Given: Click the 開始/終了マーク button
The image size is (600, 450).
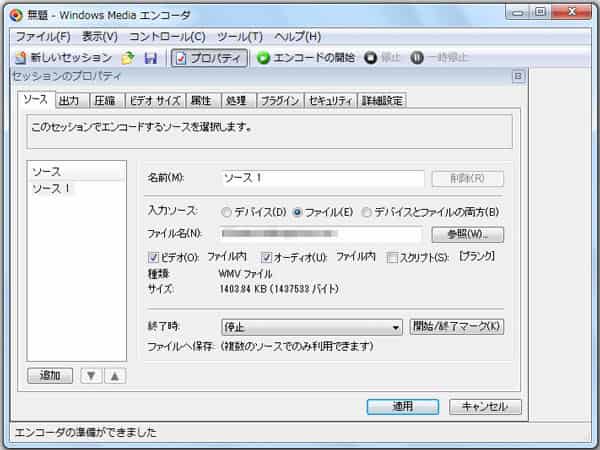Looking at the screenshot, I should click(457, 327).
